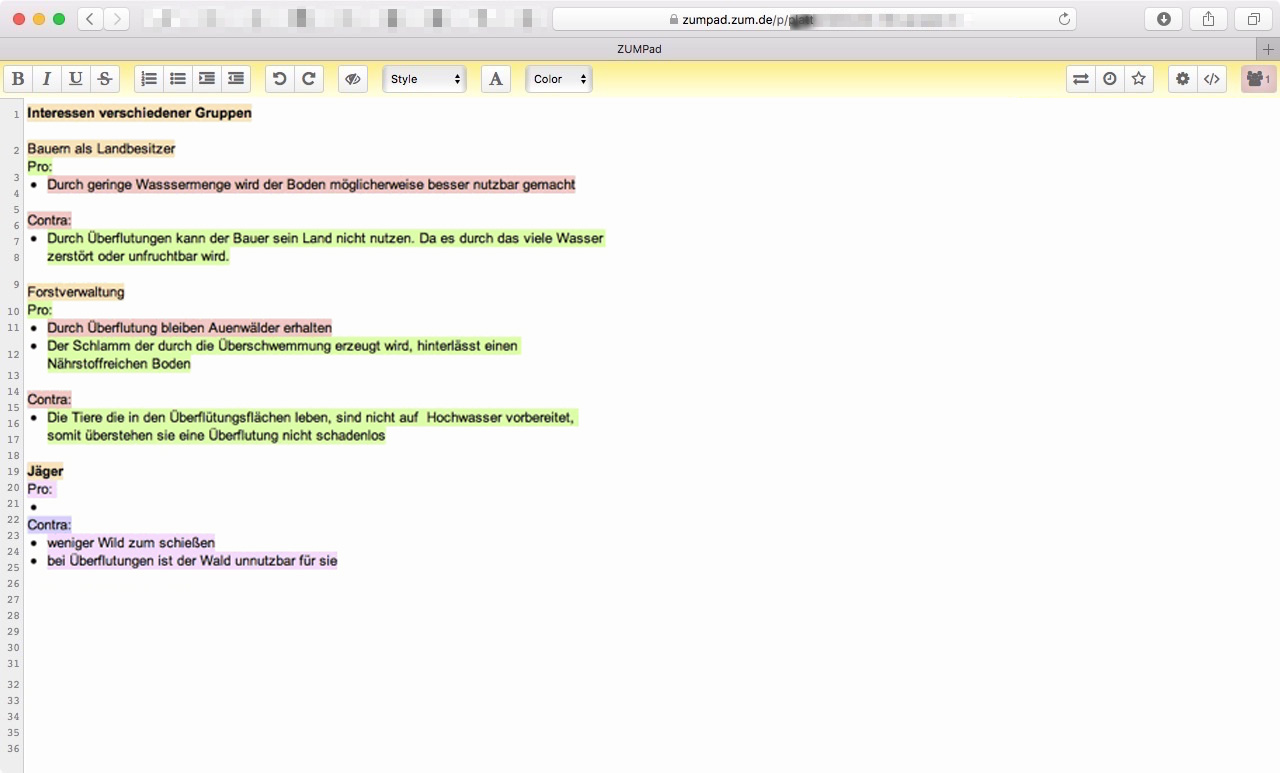Clear authorship colors with eye icon
Viewport: 1280px width, 773px height.
pos(353,79)
